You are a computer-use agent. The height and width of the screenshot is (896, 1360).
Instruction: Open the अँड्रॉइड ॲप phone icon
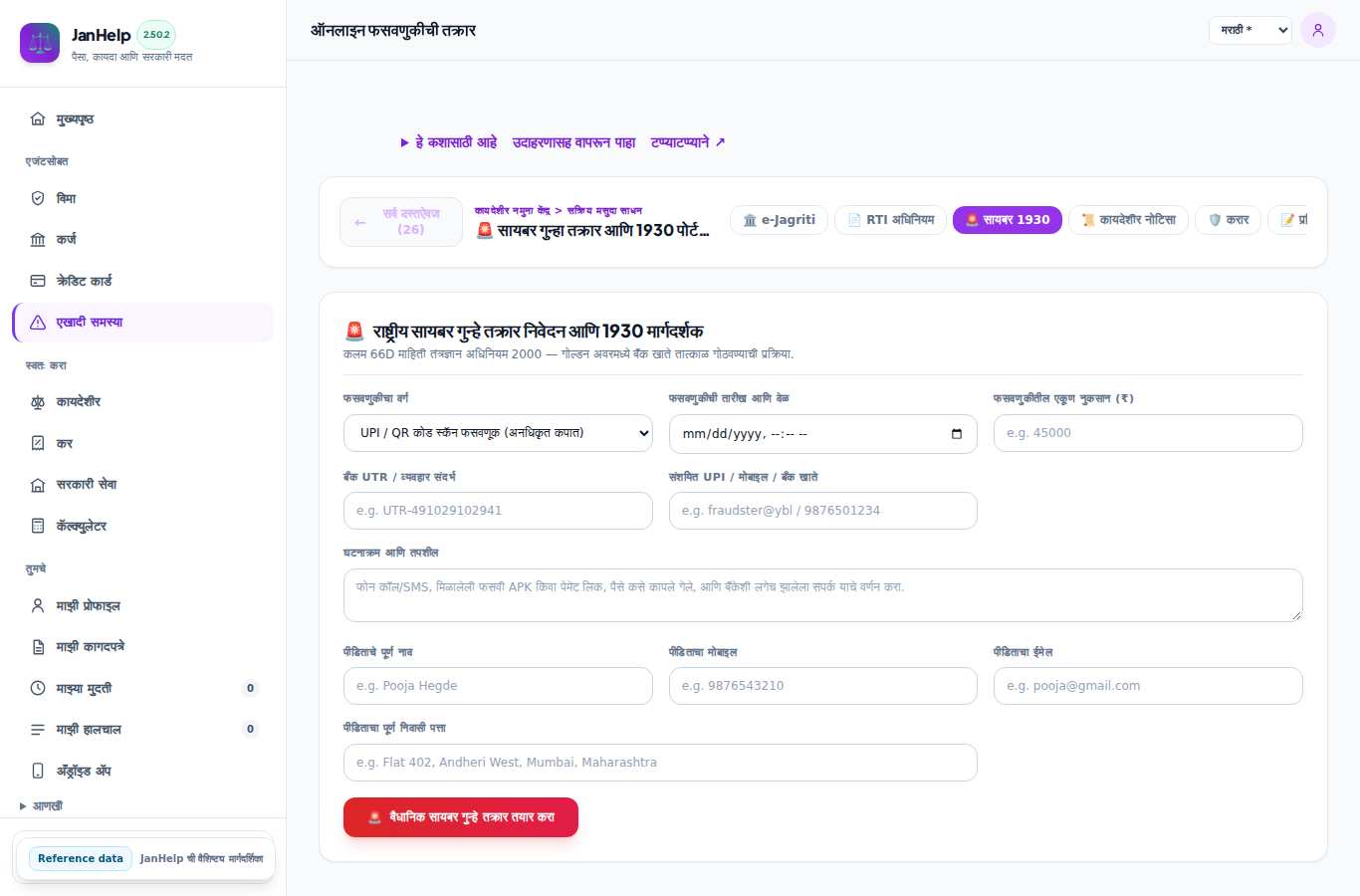coord(38,771)
